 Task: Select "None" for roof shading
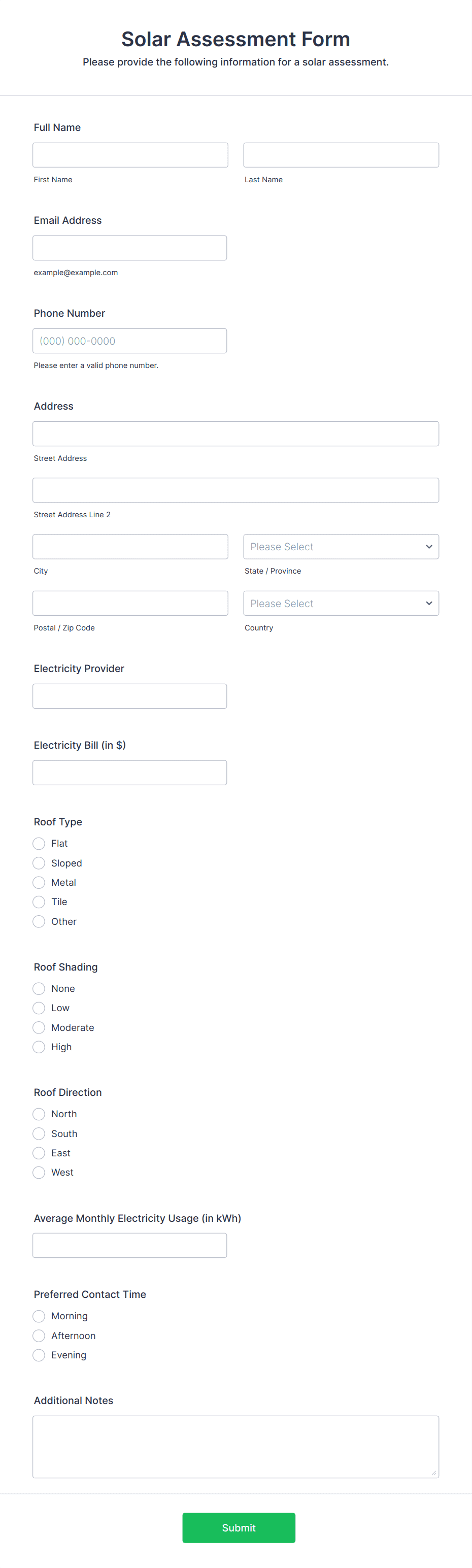pyautogui.click(x=39, y=988)
